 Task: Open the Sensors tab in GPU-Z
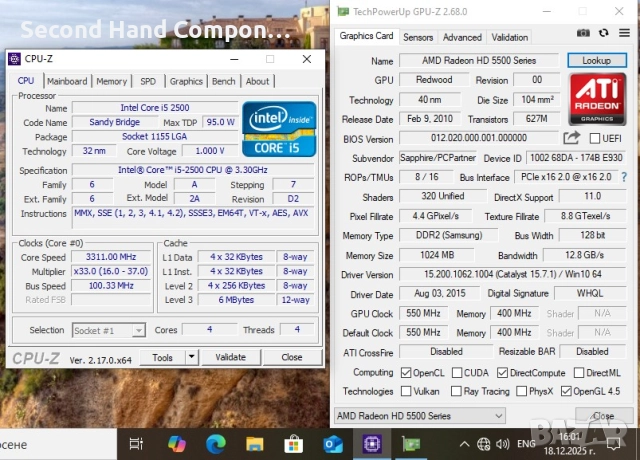[418, 37]
